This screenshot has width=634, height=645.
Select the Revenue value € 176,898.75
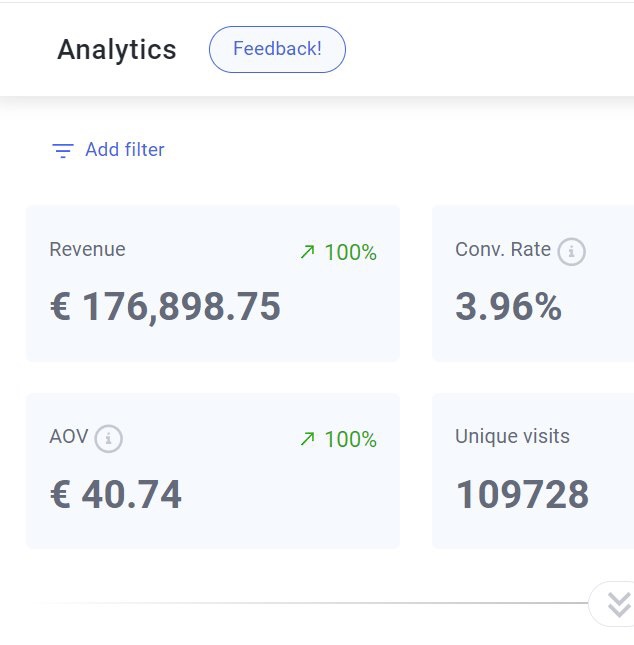165,306
